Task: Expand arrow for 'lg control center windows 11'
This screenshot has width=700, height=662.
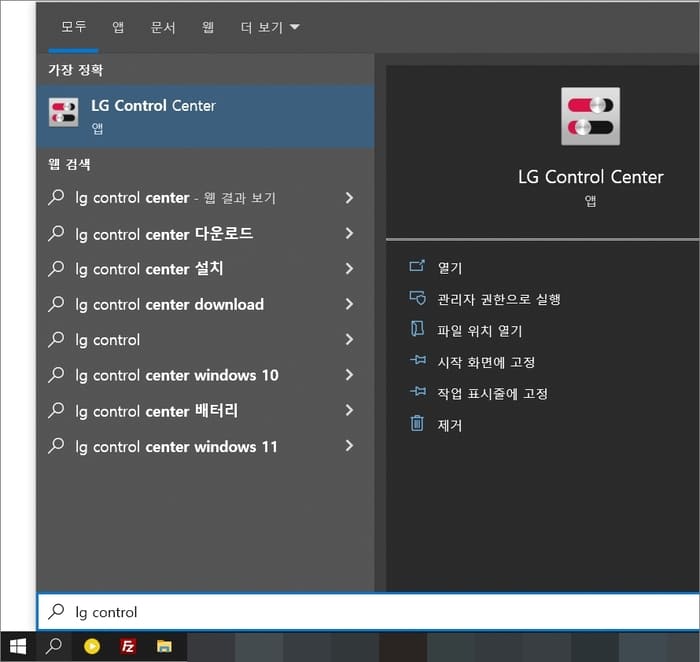Action: (x=349, y=445)
